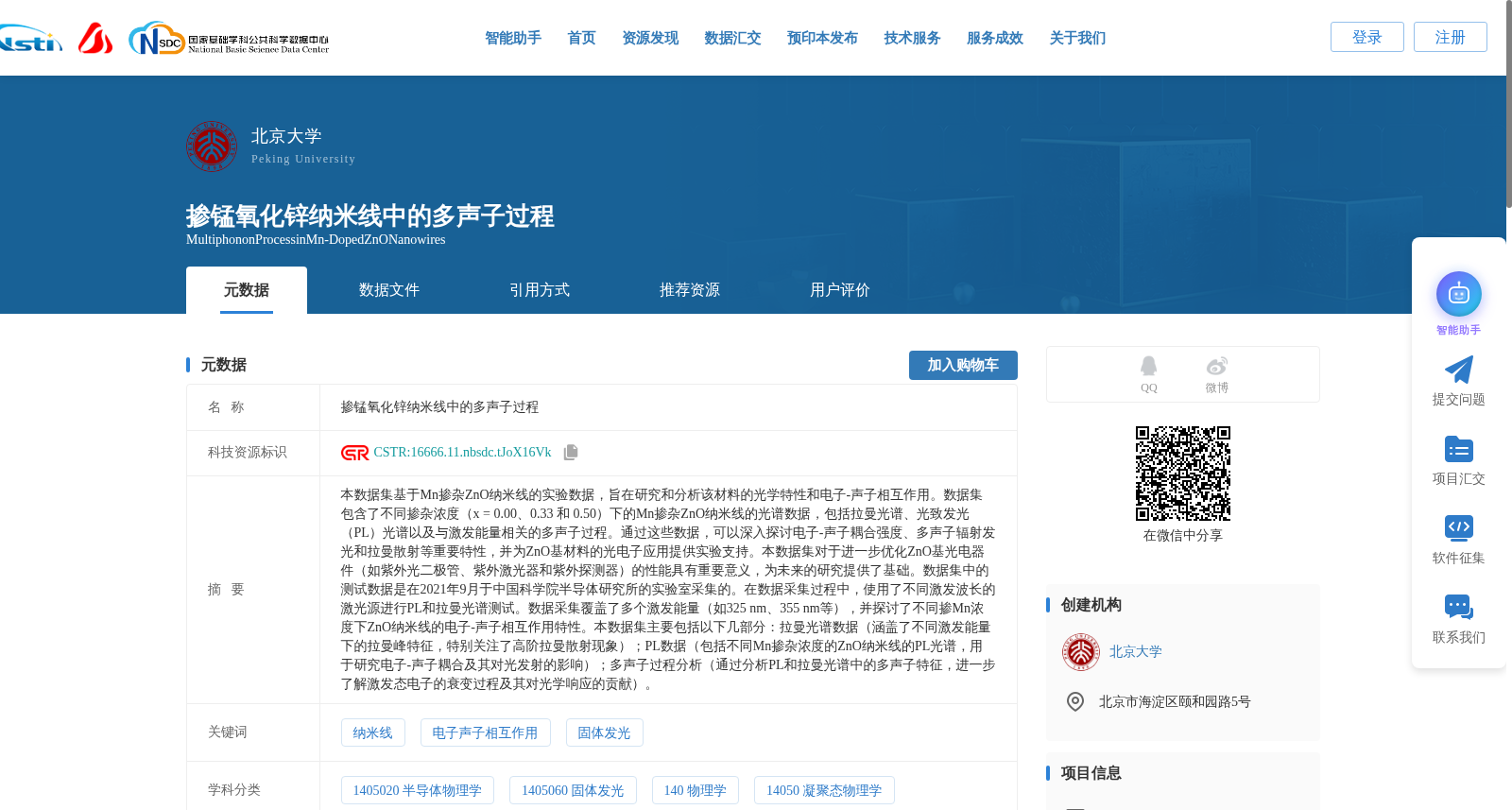Open 预印本发布 navigation item

[822, 38]
